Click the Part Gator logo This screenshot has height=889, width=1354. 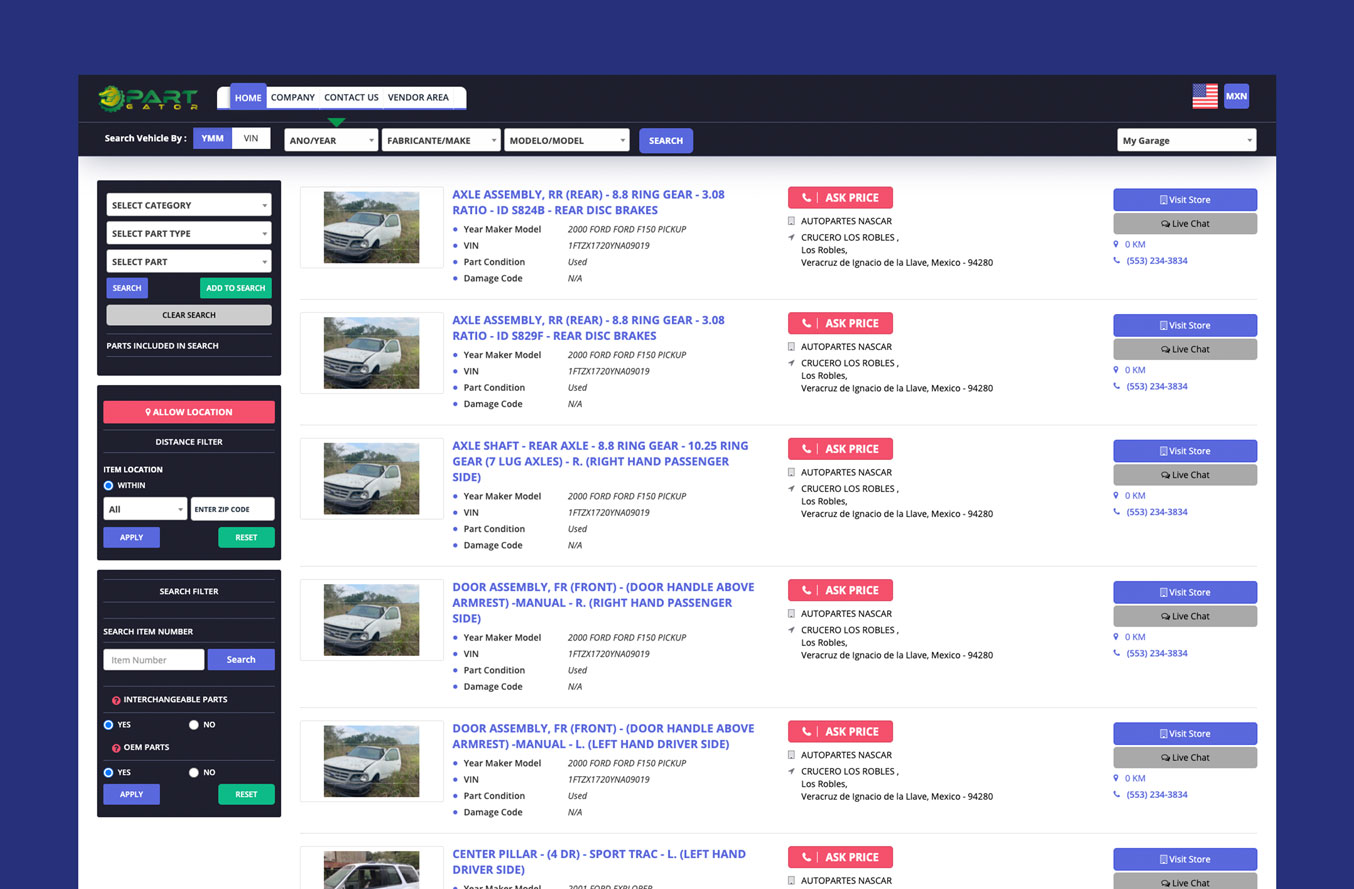point(148,98)
